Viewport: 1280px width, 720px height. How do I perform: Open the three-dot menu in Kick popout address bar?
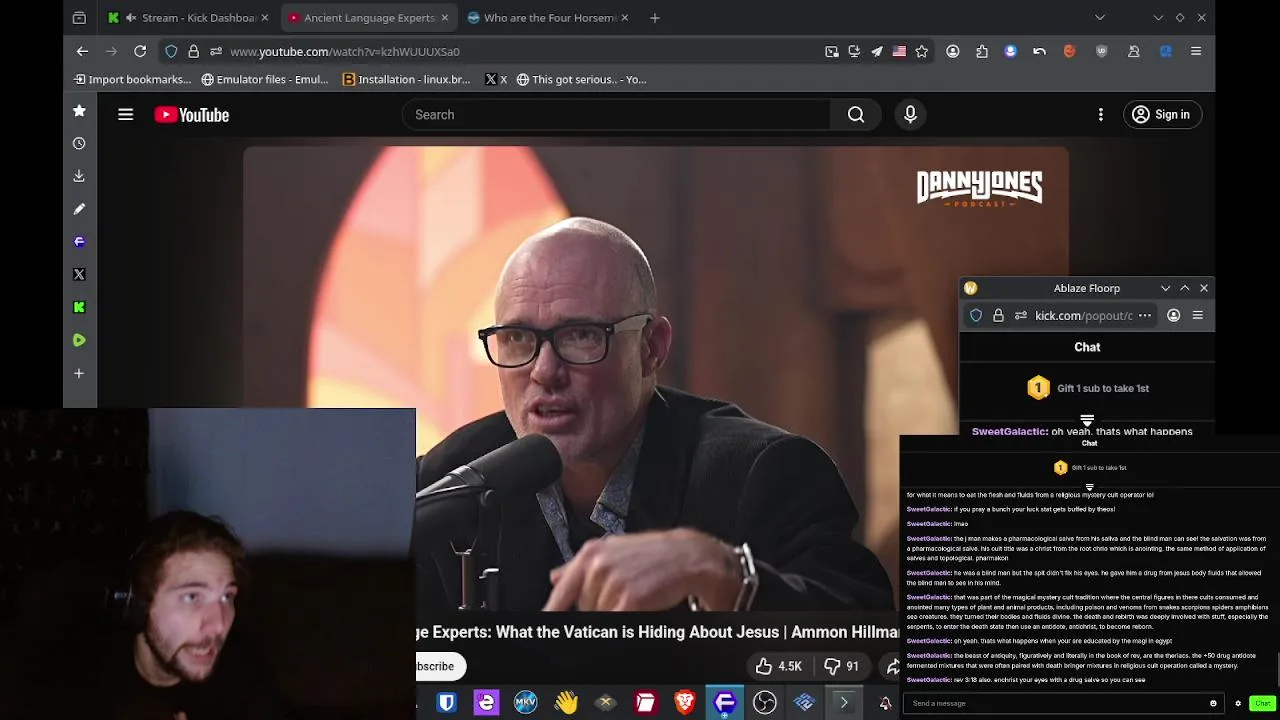tap(1145, 315)
